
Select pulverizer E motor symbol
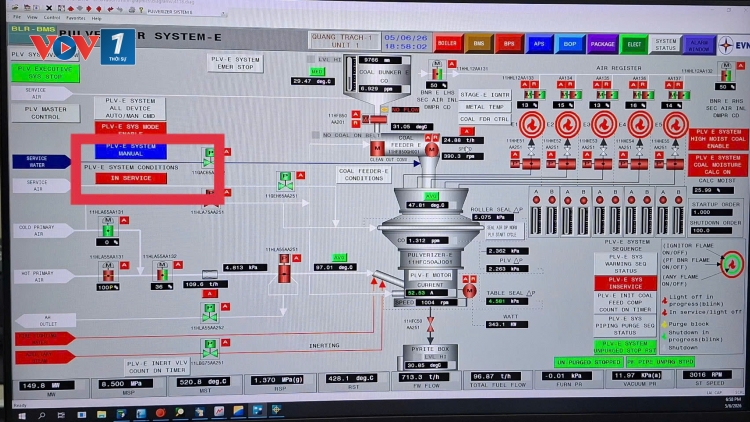coord(469,290)
